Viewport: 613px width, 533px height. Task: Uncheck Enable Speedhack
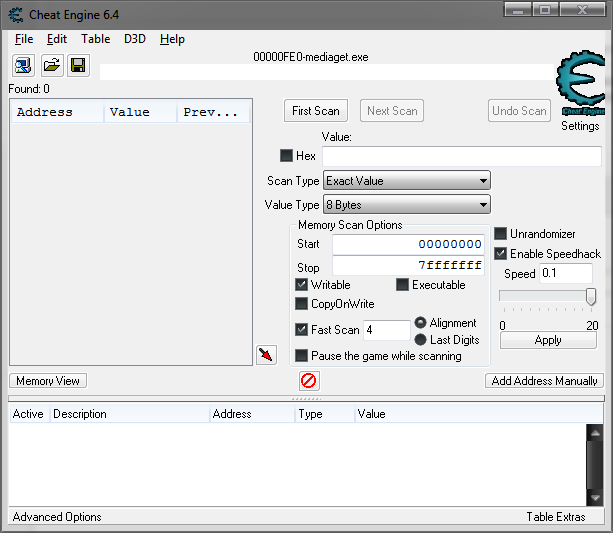click(500, 253)
